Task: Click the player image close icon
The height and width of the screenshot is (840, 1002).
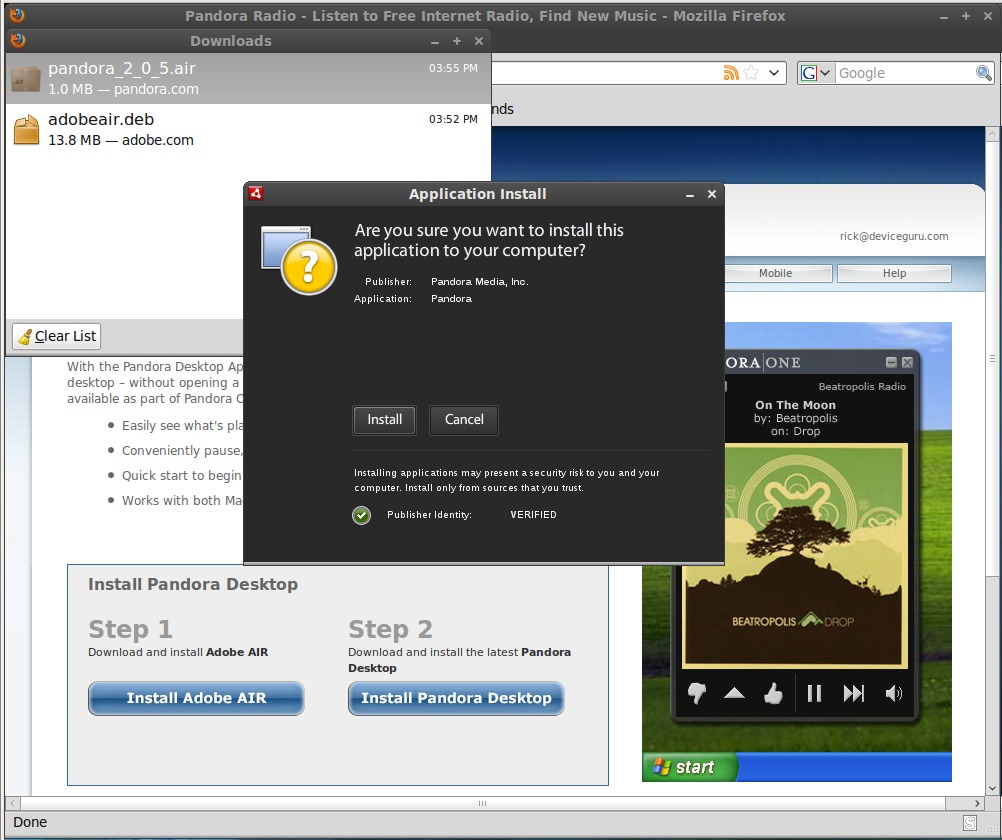Action: tap(907, 362)
